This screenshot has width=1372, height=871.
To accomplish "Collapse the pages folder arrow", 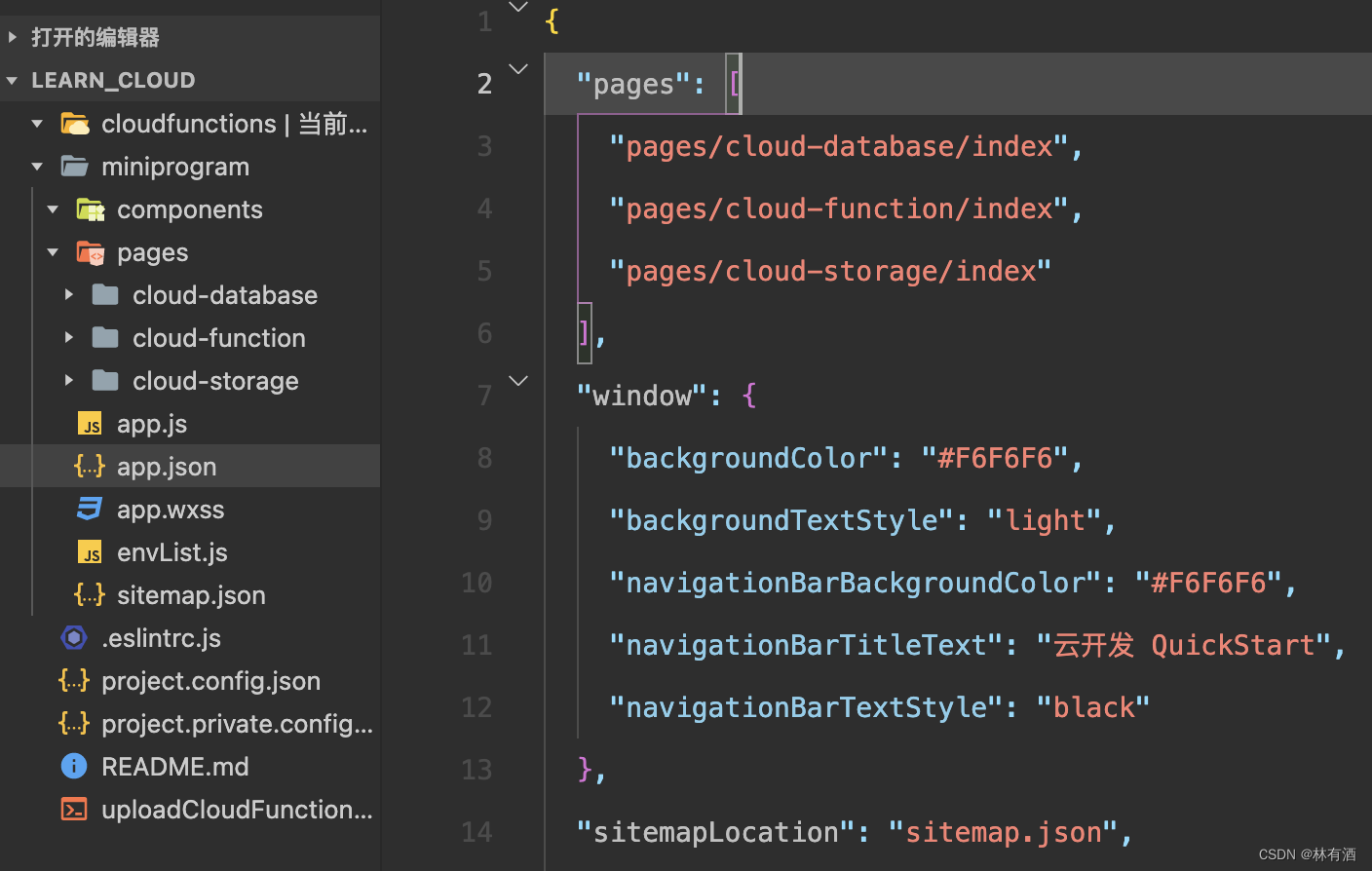I will click(x=53, y=252).
